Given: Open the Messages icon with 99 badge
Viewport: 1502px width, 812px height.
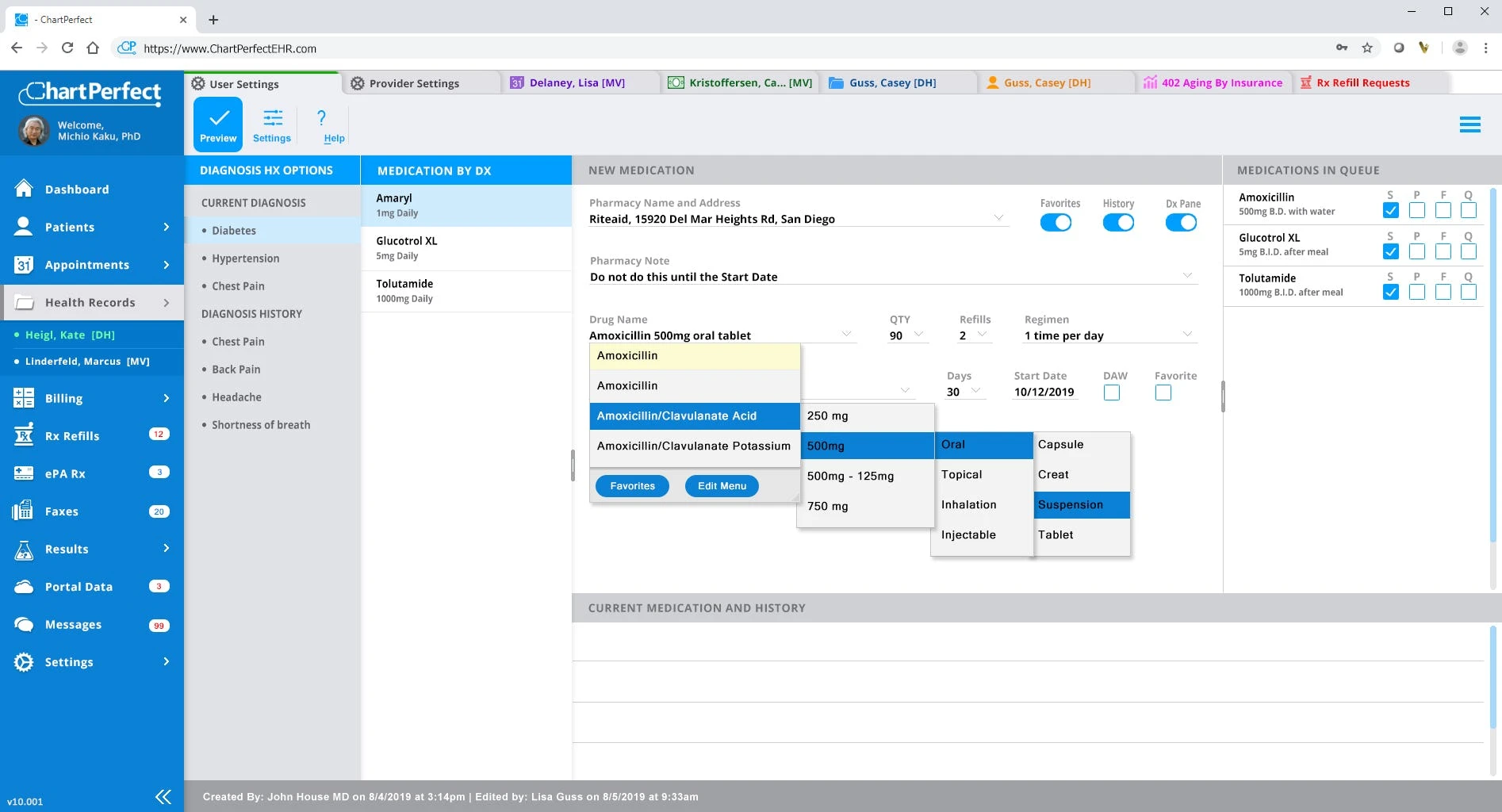Looking at the screenshot, I should tap(23, 624).
